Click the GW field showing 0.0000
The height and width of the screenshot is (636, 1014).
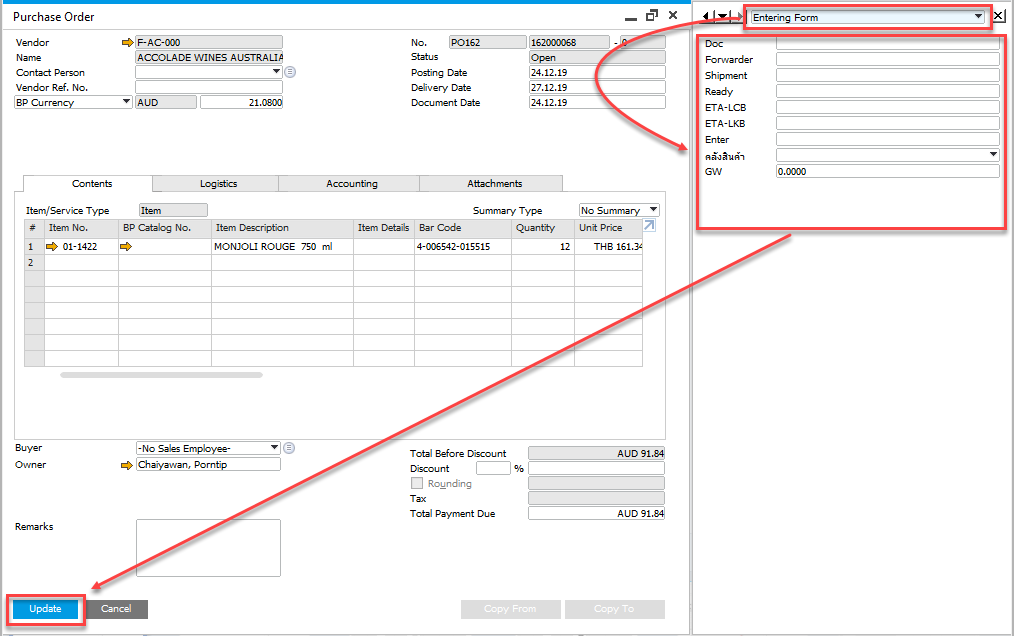tap(888, 171)
